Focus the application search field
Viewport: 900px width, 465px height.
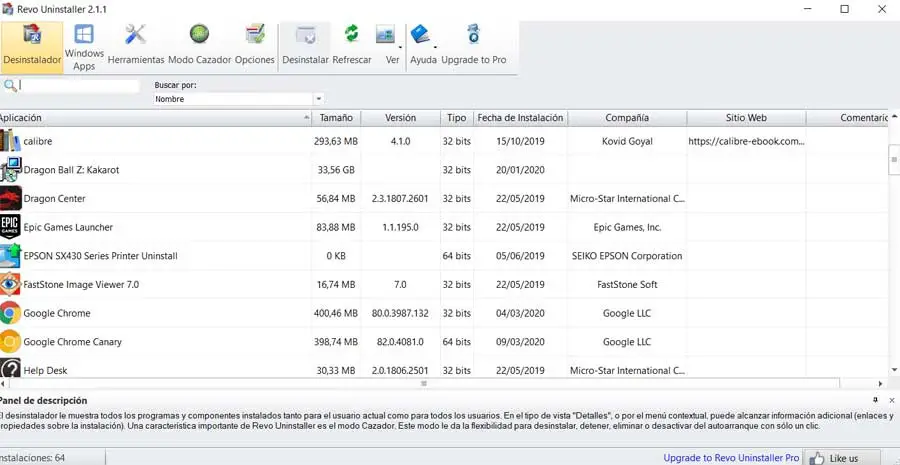tap(79, 86)
